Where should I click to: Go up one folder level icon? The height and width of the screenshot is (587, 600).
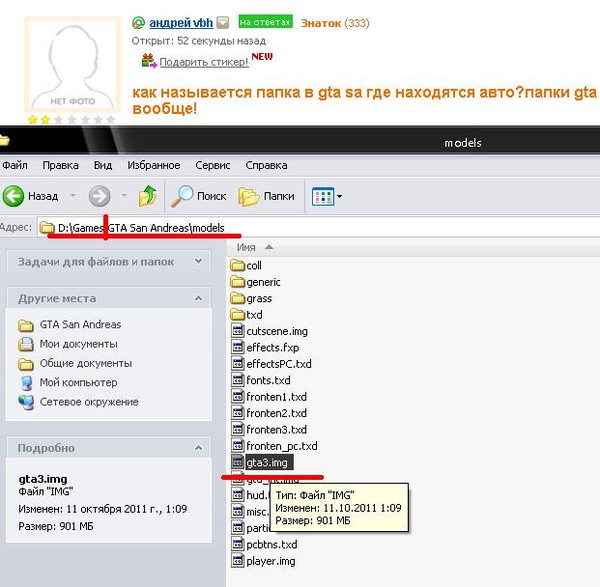(148, 196)
